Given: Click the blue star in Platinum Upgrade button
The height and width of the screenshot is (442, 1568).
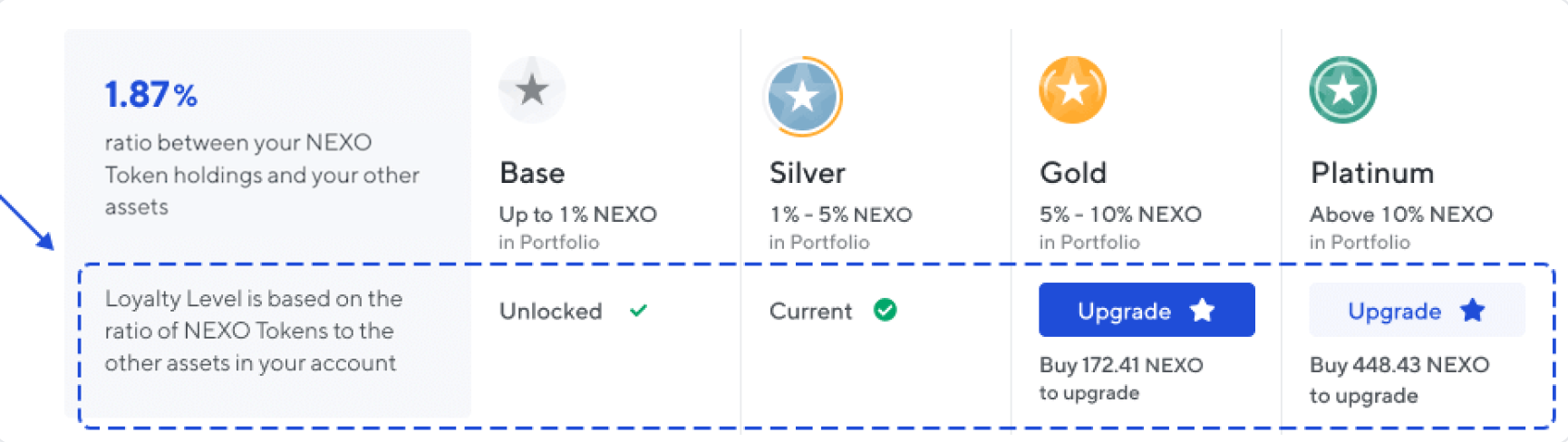Looking at the screenshot, I should pos(1473,311).
